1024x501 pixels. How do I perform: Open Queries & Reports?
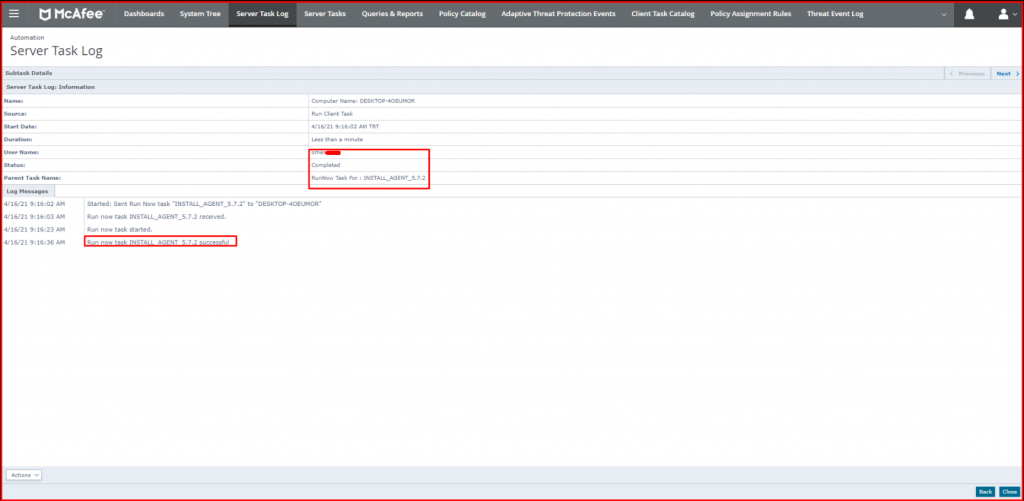click(x=392, y=14)
